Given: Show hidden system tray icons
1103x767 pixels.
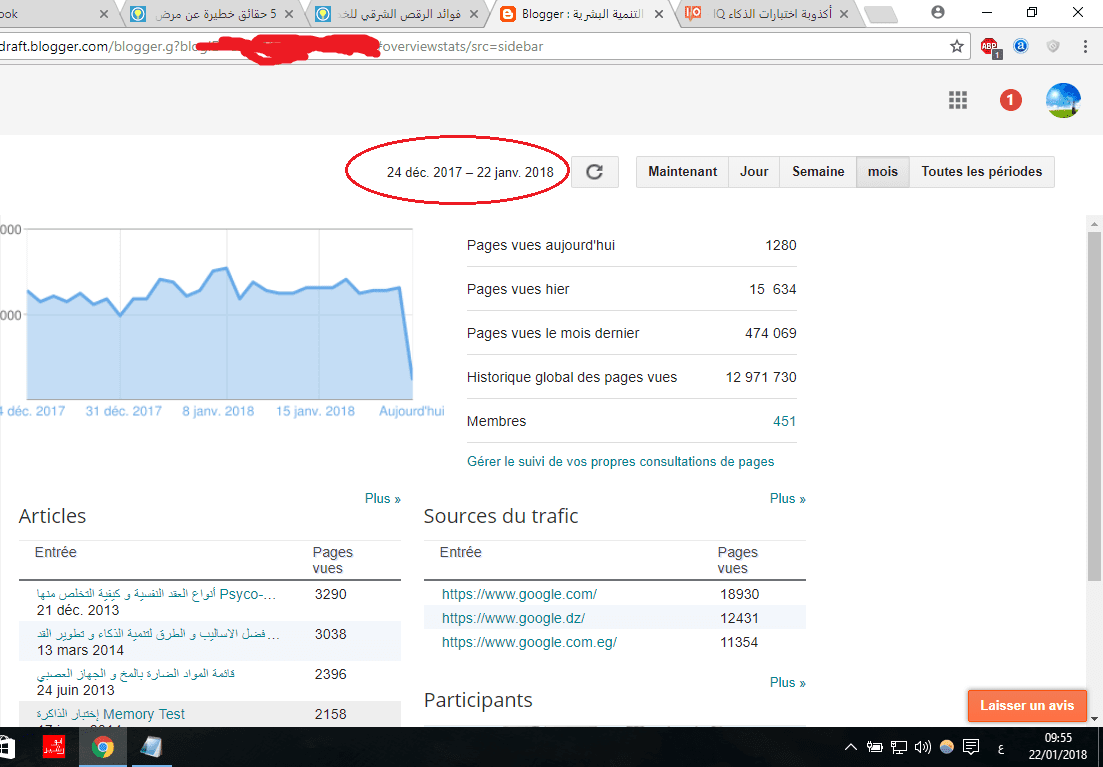Looking at the screenshot, I should pos(850,747).
